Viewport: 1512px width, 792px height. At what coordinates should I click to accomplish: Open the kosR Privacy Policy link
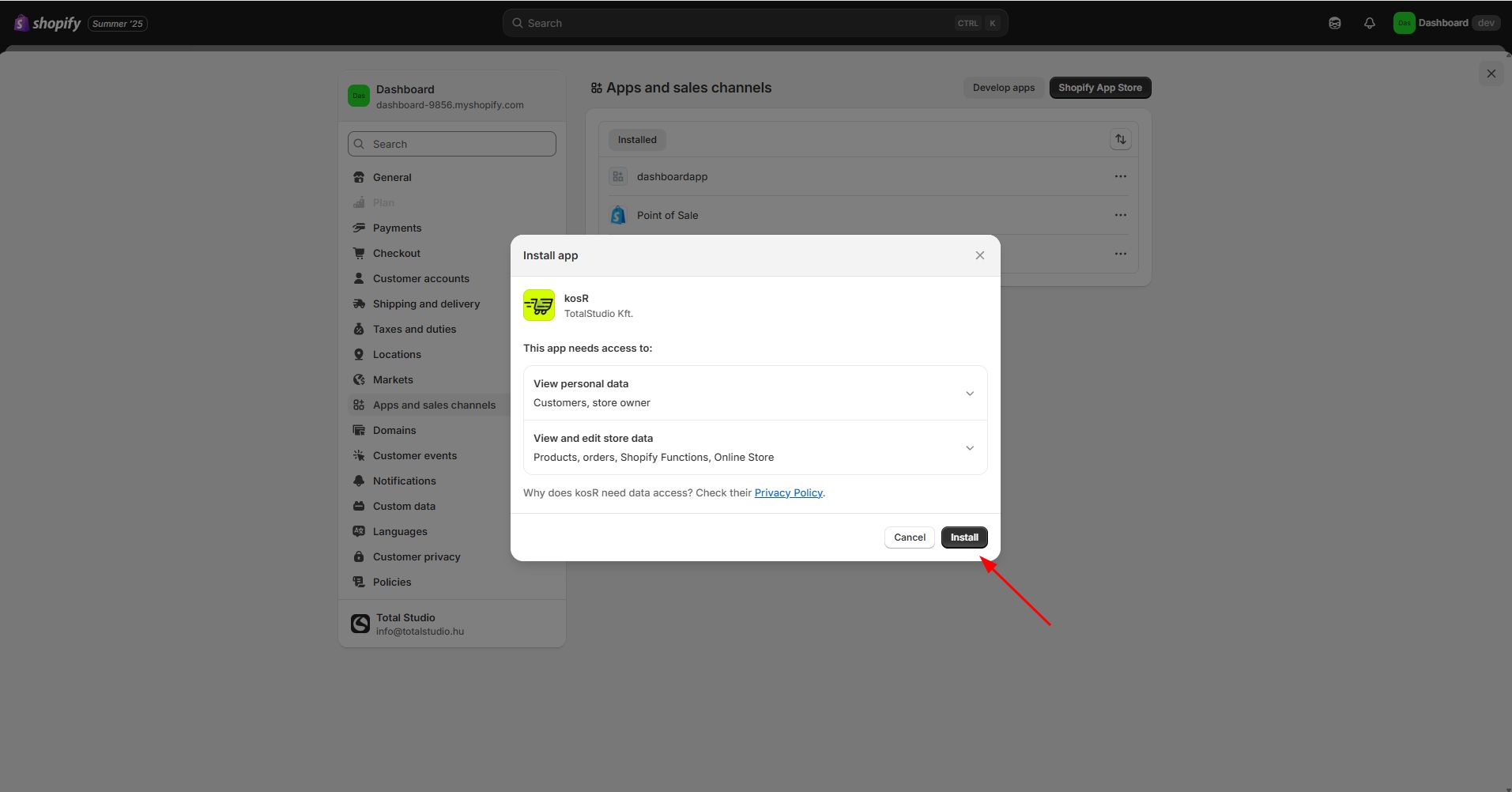pyautogui.click(x=788, y=493)
